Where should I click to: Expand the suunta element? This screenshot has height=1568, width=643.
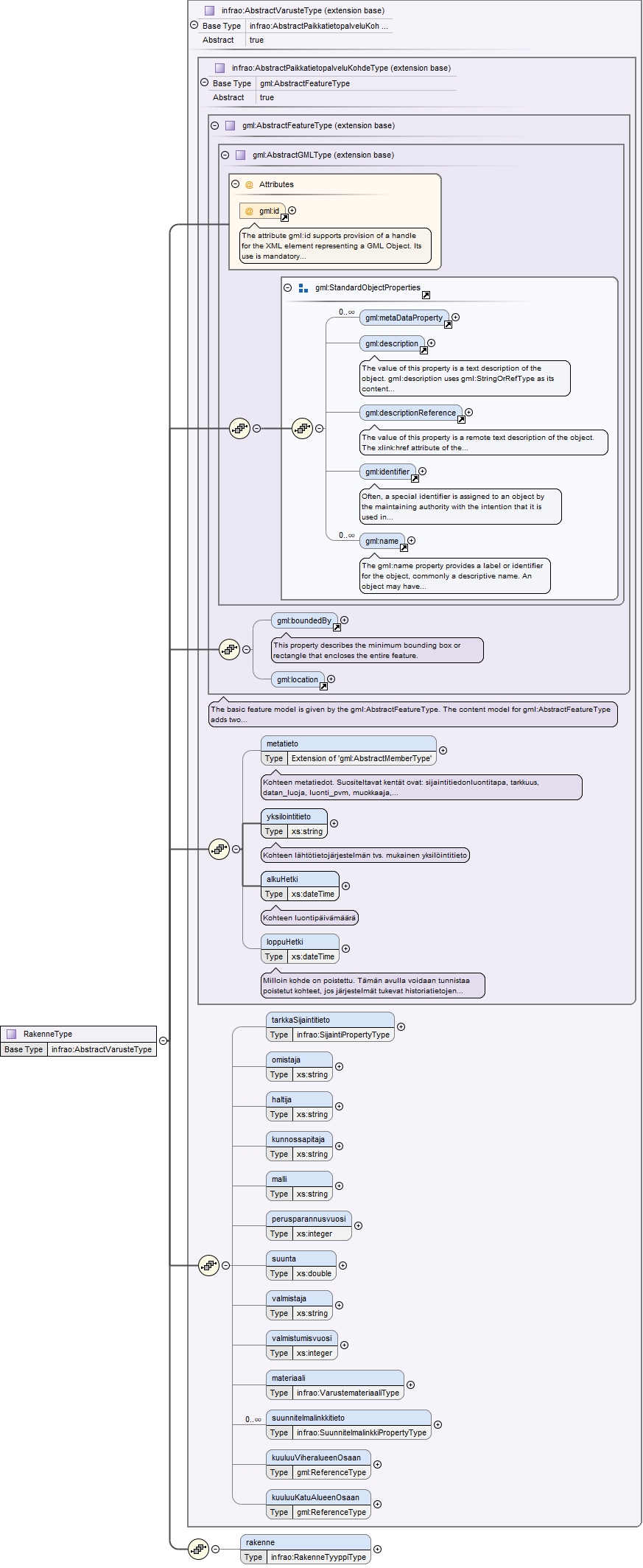(x=343, y=1265)
